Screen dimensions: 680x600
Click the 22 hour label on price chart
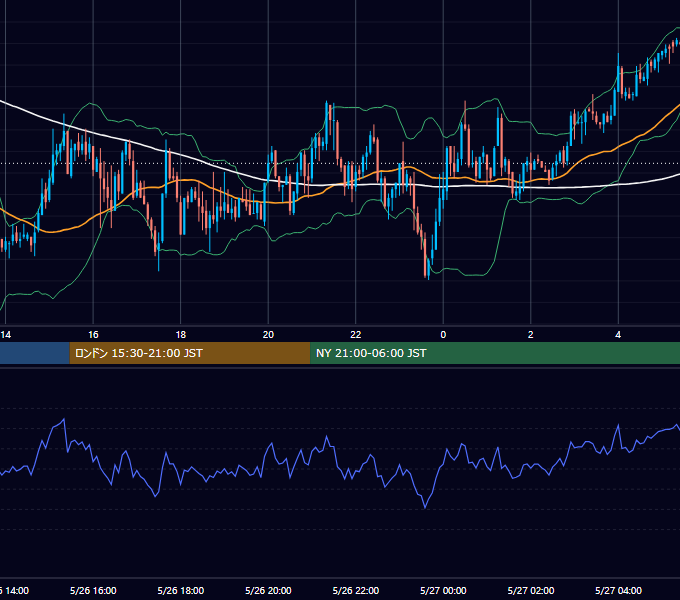(x=356, y=335)
